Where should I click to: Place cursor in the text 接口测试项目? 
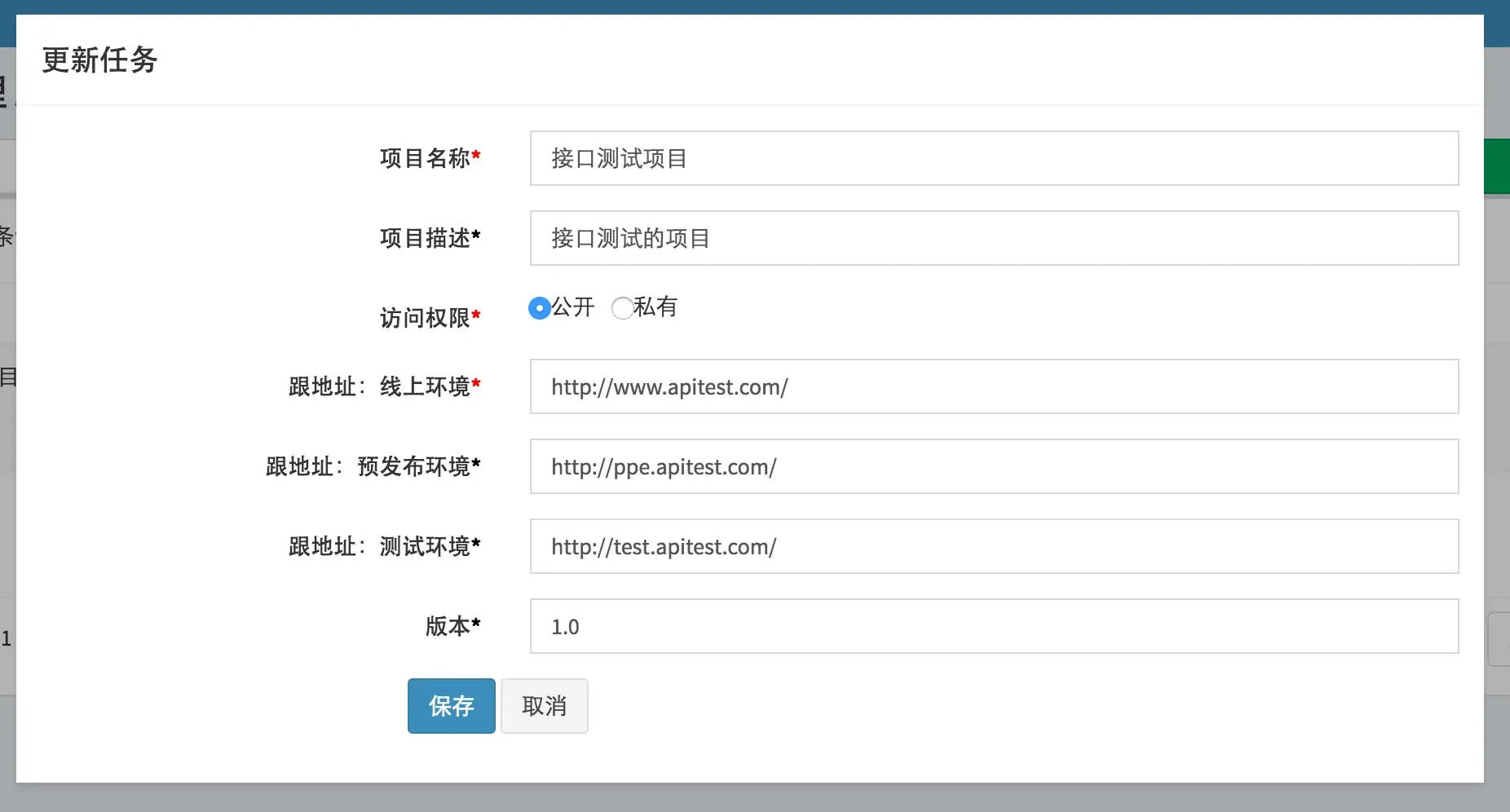coord(619,158)
